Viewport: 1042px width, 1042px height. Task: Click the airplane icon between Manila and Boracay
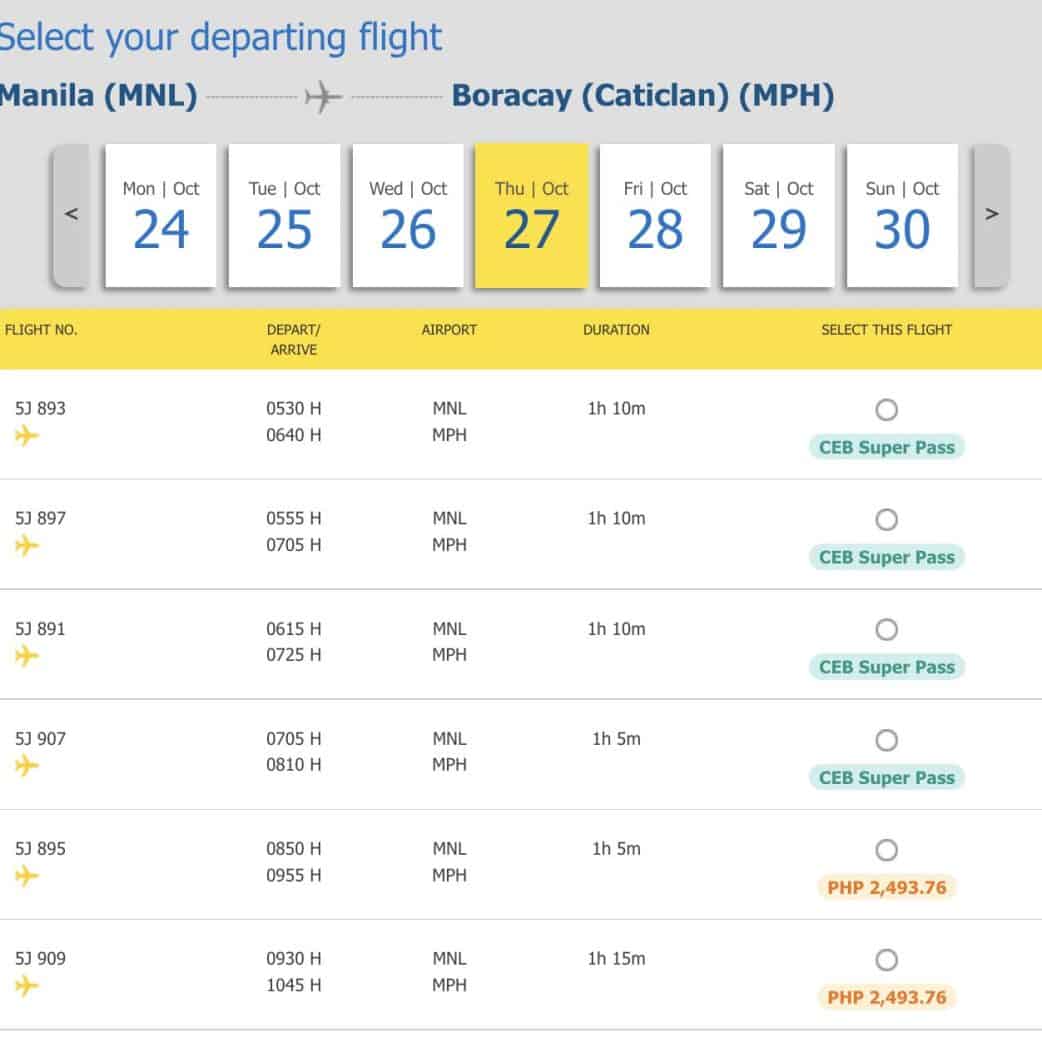[324, 97]
